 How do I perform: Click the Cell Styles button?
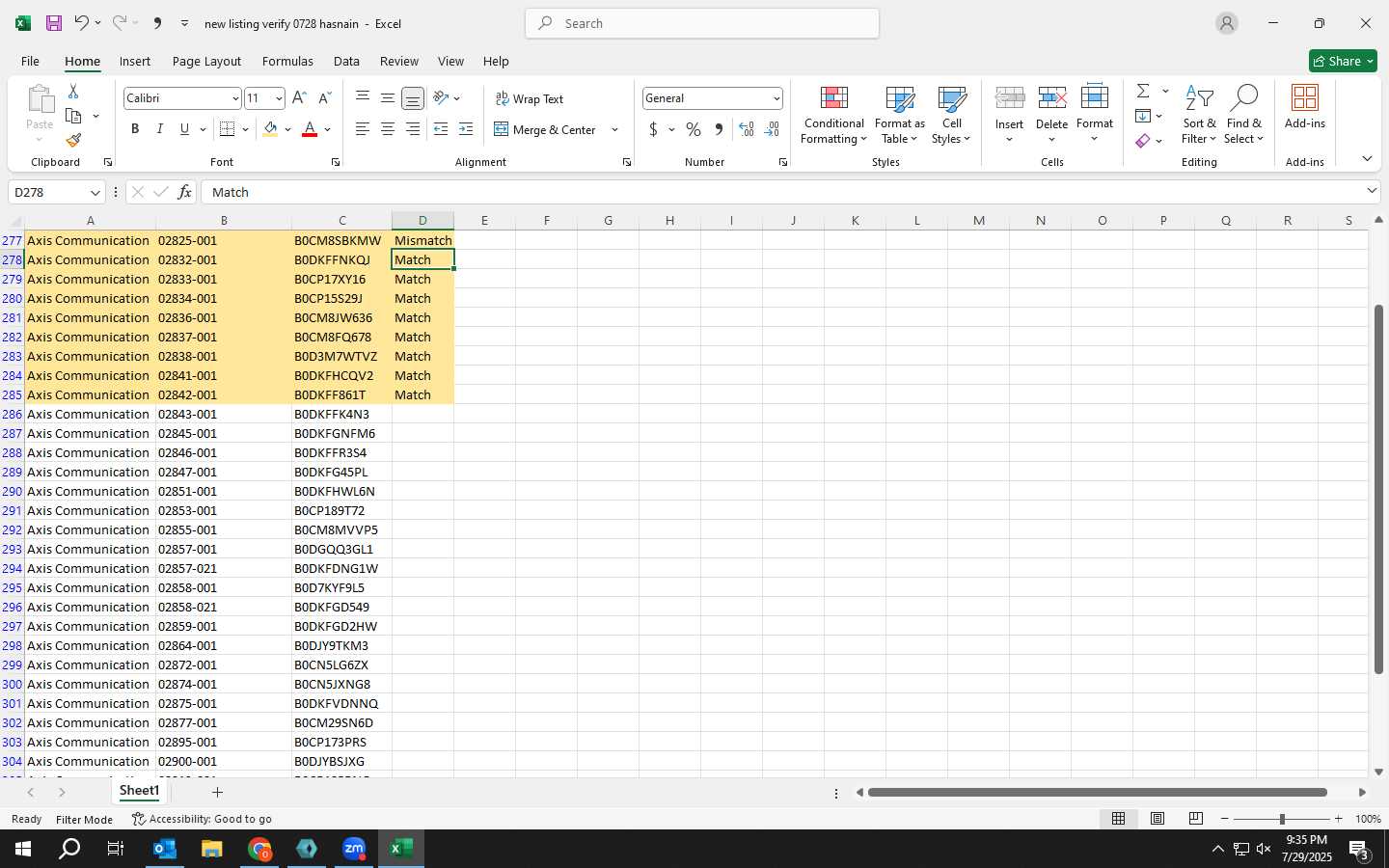click(x=951, y=116)
